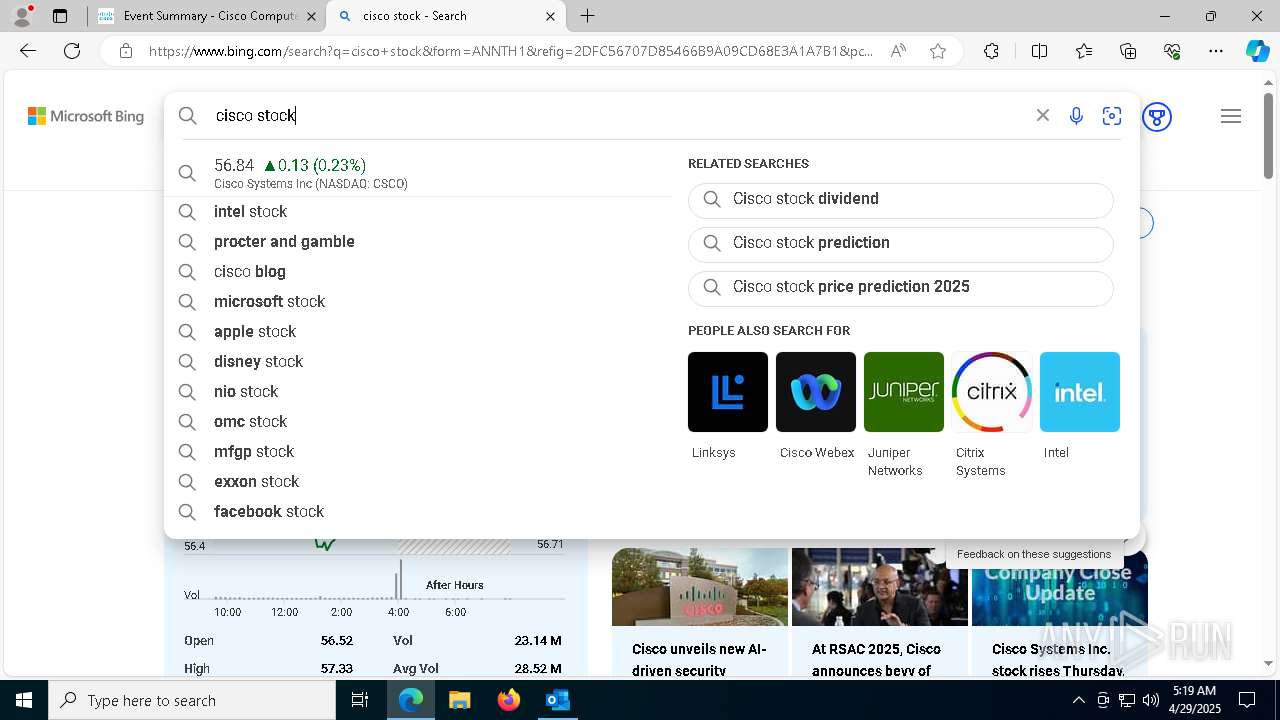
Task: Go back to previous page
Action: (28, 51)
